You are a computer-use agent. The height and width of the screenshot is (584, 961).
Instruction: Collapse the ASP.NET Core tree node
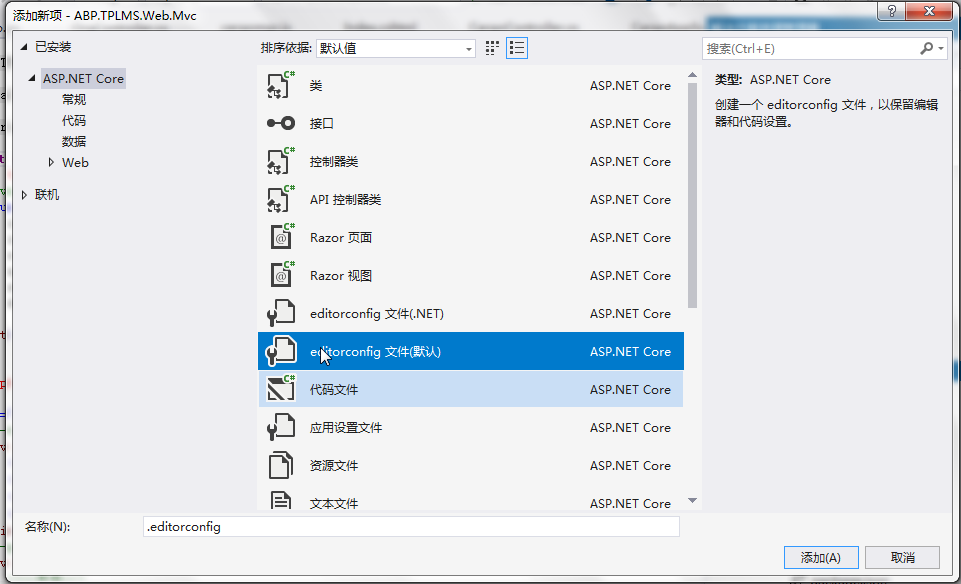(x=32, y=78)
